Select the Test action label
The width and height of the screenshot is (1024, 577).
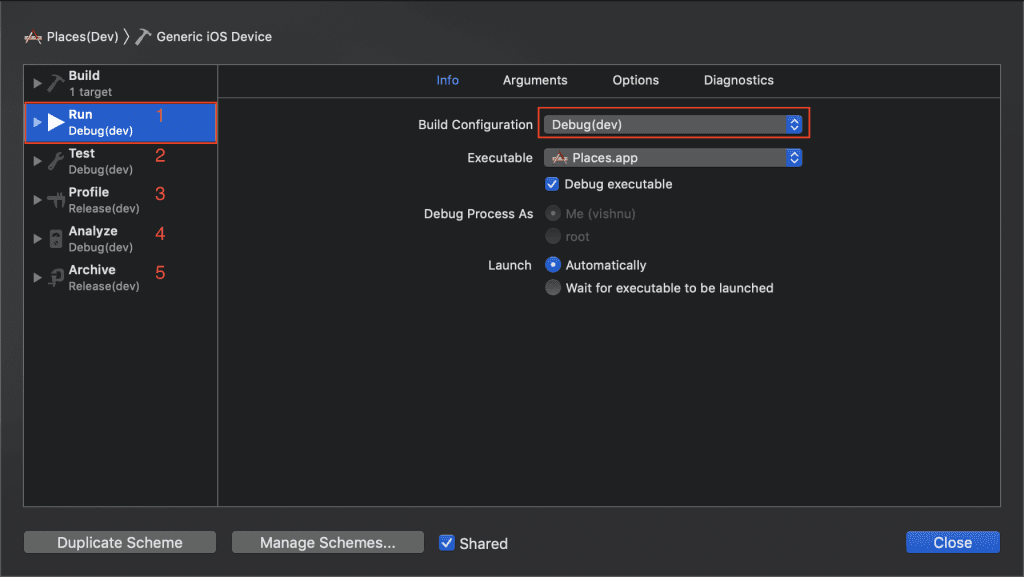point(82,153)
